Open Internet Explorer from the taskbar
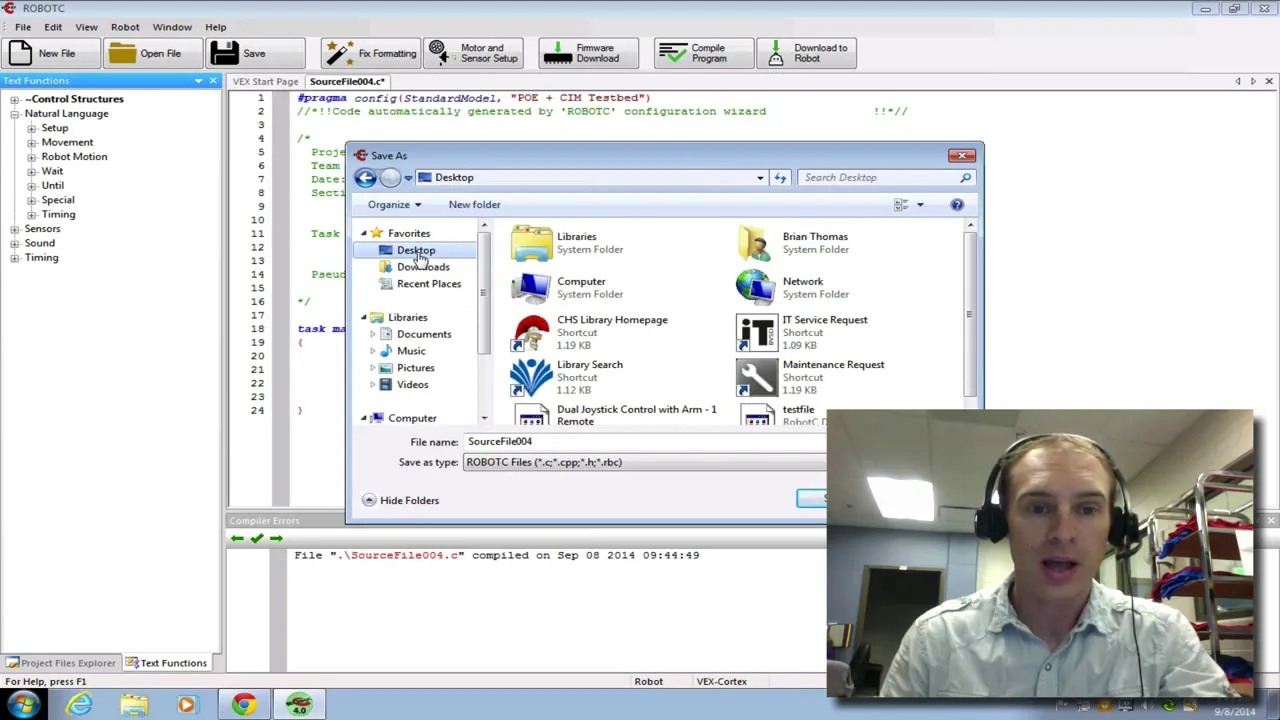 click(79, 705)
